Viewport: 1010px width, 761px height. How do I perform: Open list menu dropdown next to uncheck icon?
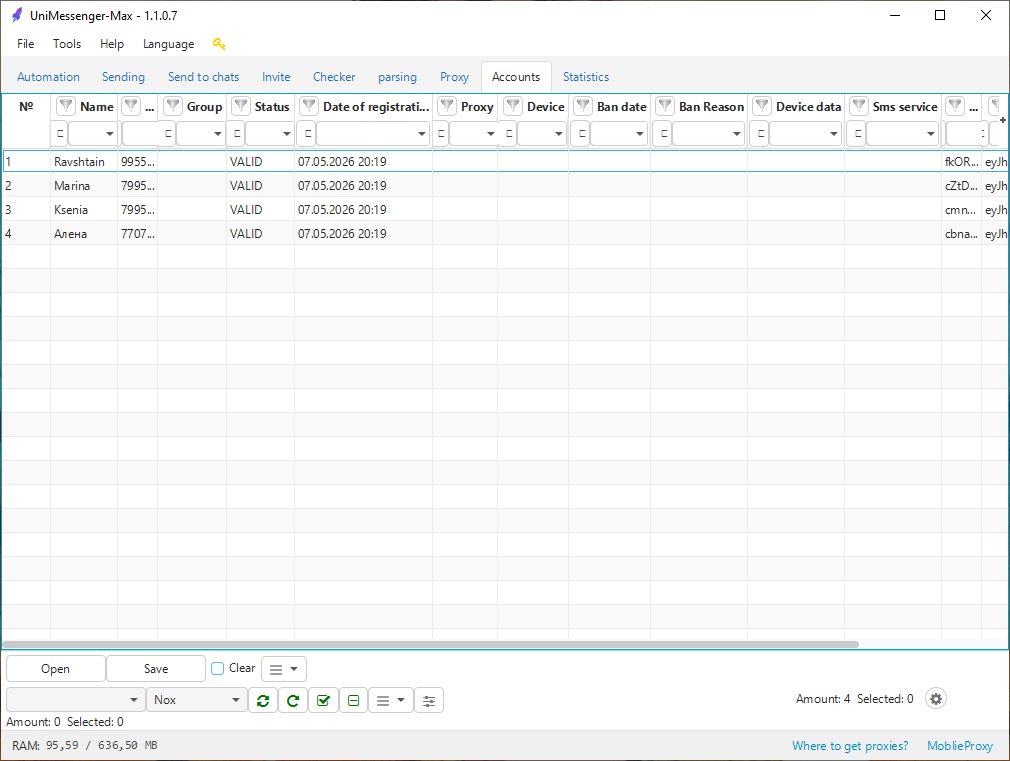[391, 700]
